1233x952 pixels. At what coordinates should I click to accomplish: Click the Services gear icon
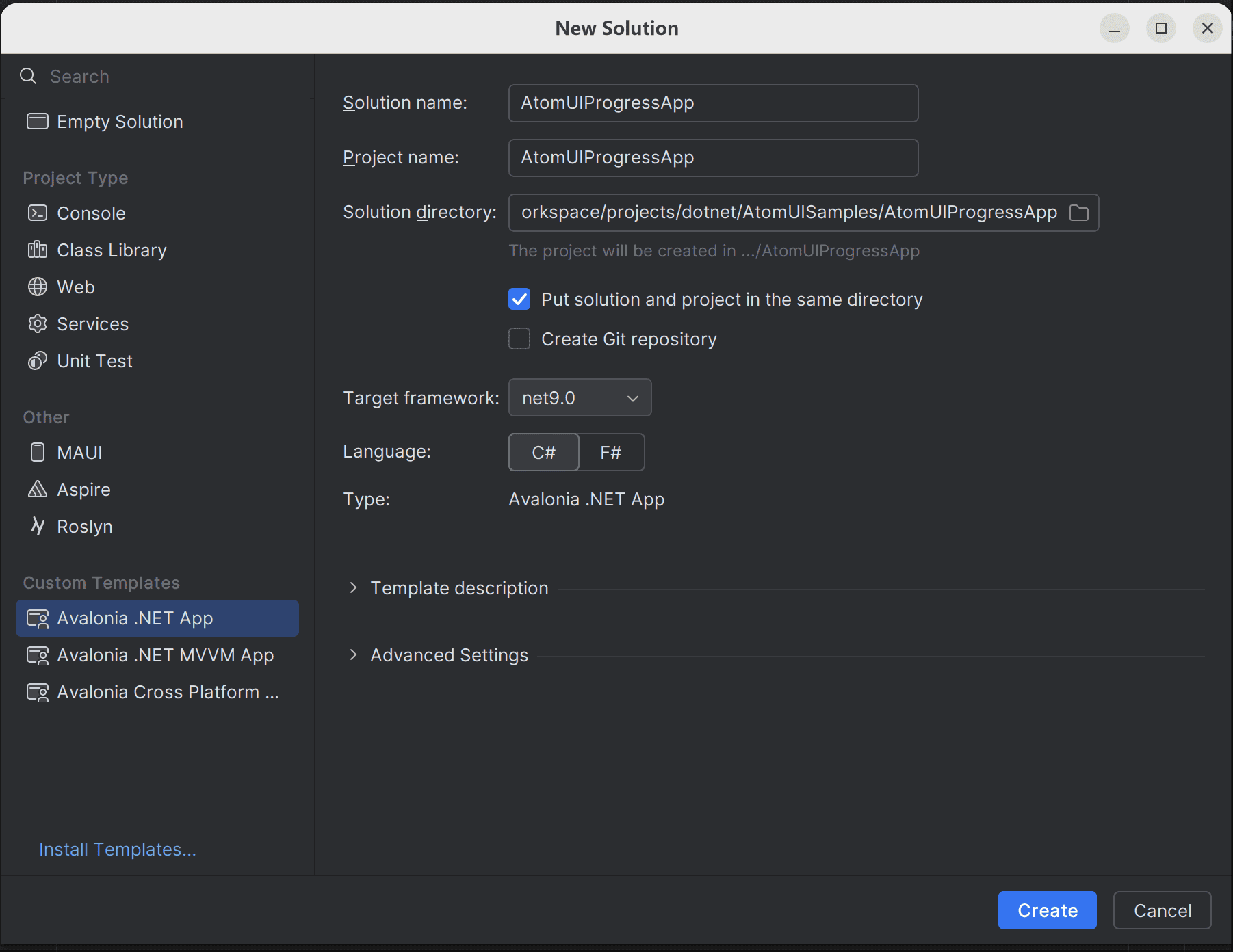coord(38,323)
